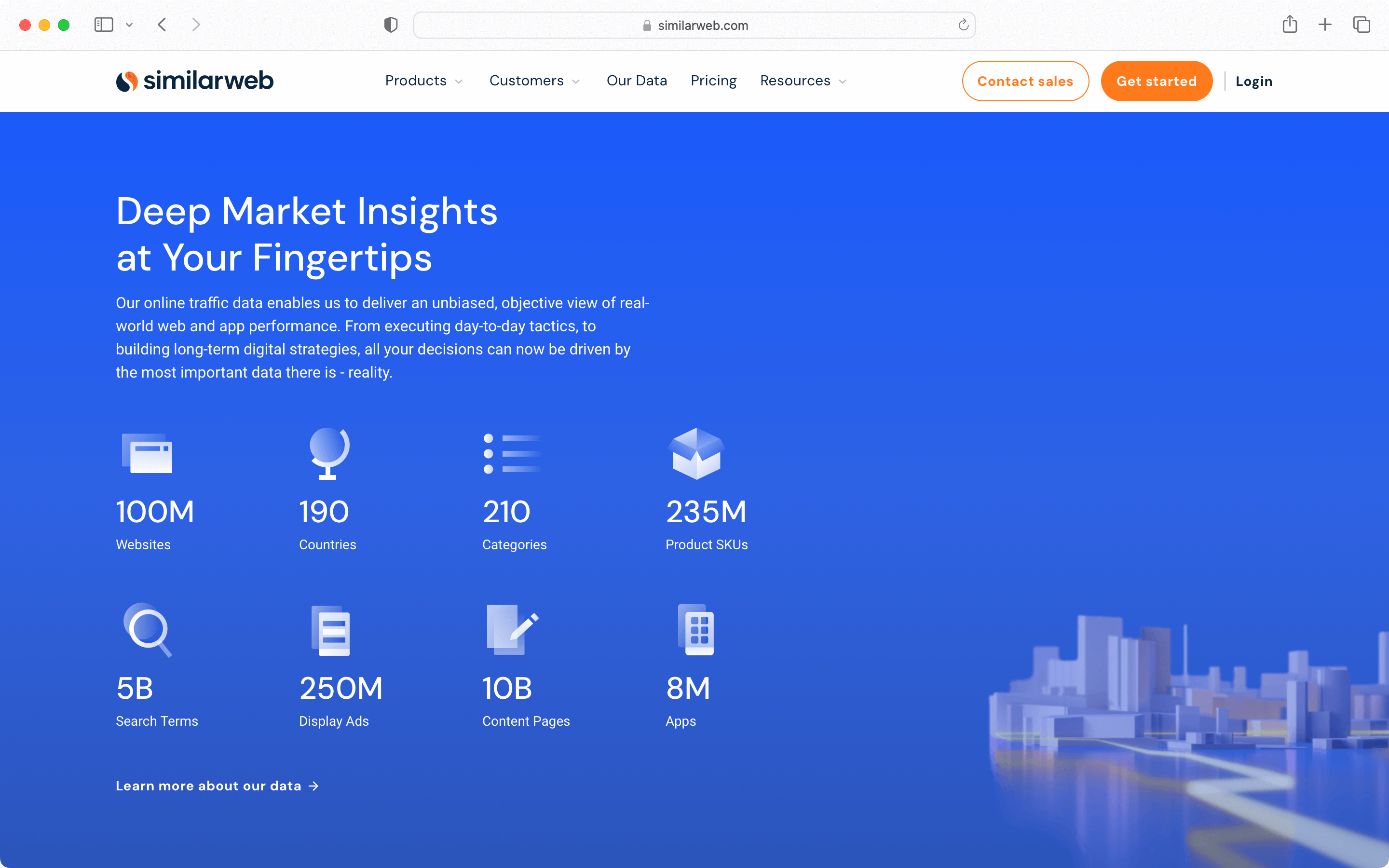Image resolution: width=1389 pixels, height=868 pixels.
Task: Click the 10B statistic value
Action: click(x=507, y=688)
